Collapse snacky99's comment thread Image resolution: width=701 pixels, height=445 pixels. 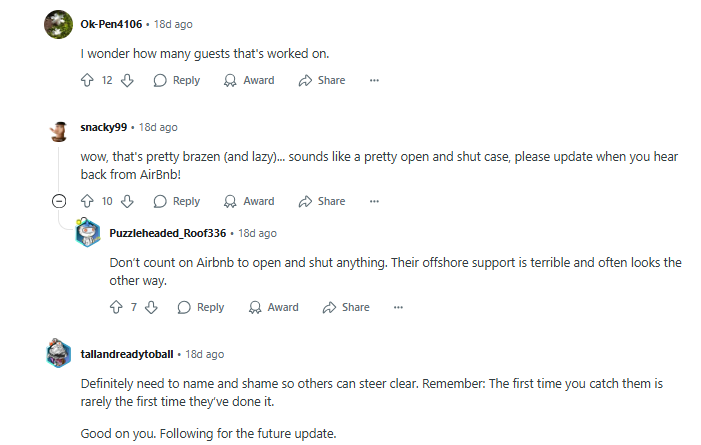(x=59, y=201)
